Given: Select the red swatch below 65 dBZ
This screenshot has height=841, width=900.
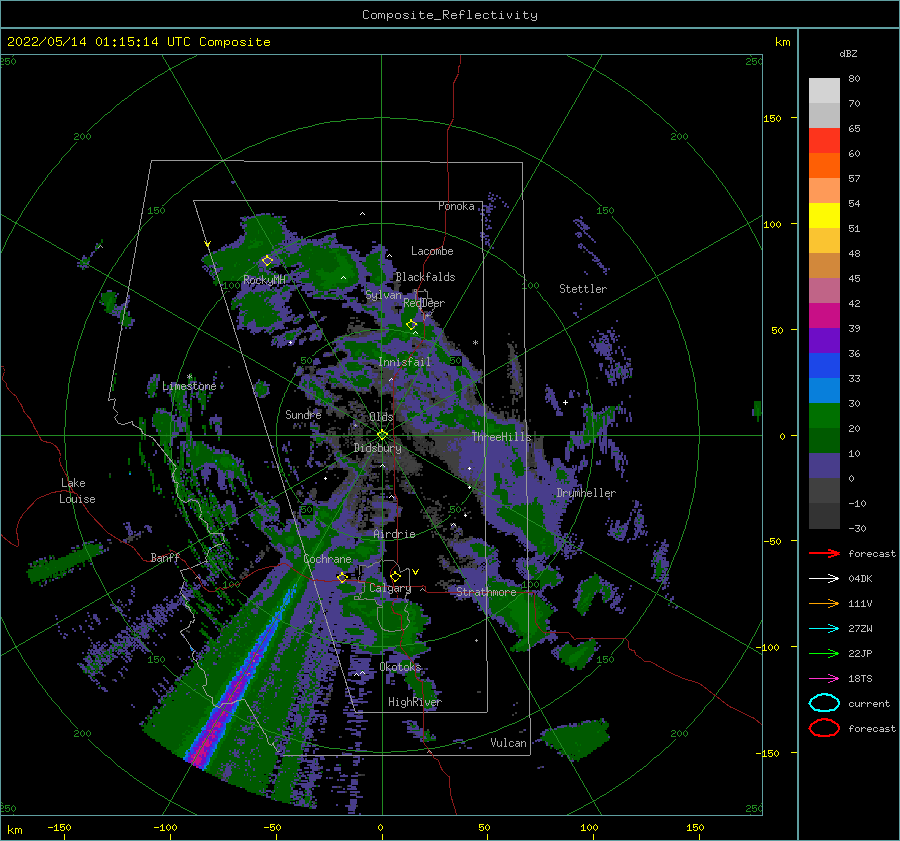Looking at the screenshot, I should pyautogui.click(x=824, y=141).
